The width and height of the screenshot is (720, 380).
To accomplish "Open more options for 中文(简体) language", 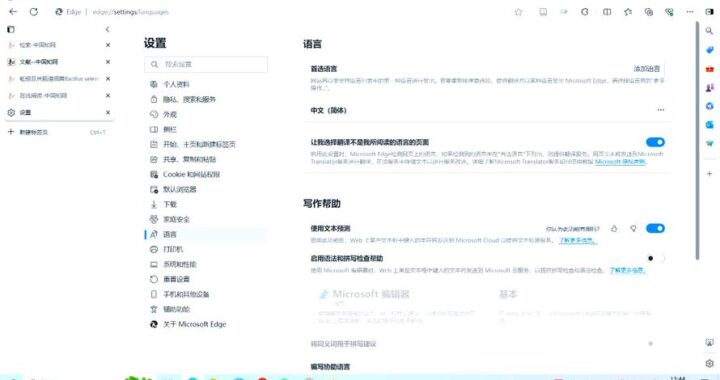I will (x=661, y=110).
